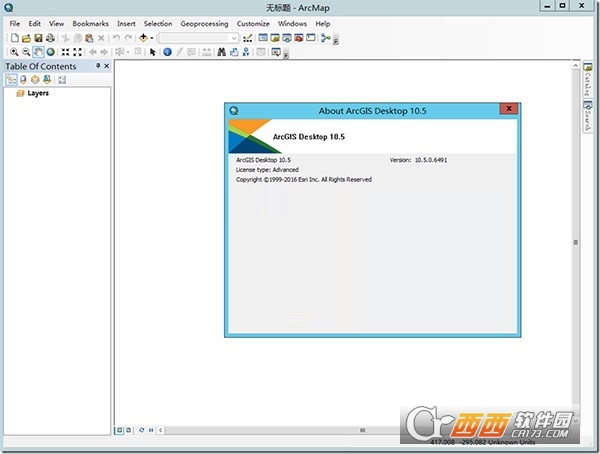600x454 pixels.
Task: Click License type: Advanced text
Action: [267, 170]
